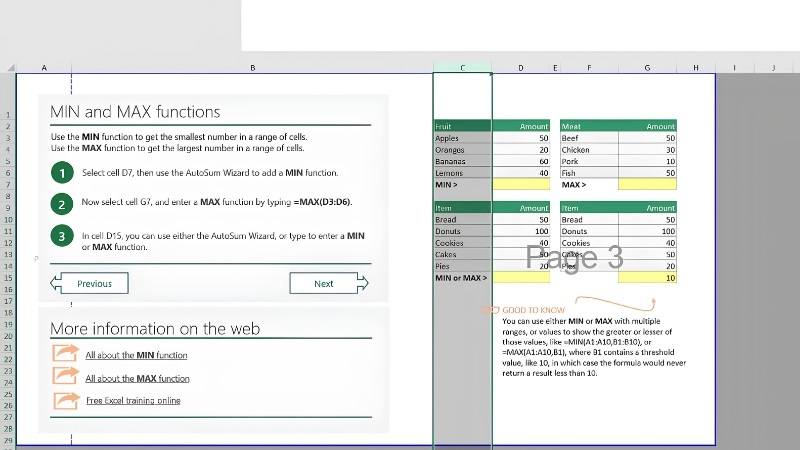Click the arrow icon beside the MAX function link

click(65, 376)
